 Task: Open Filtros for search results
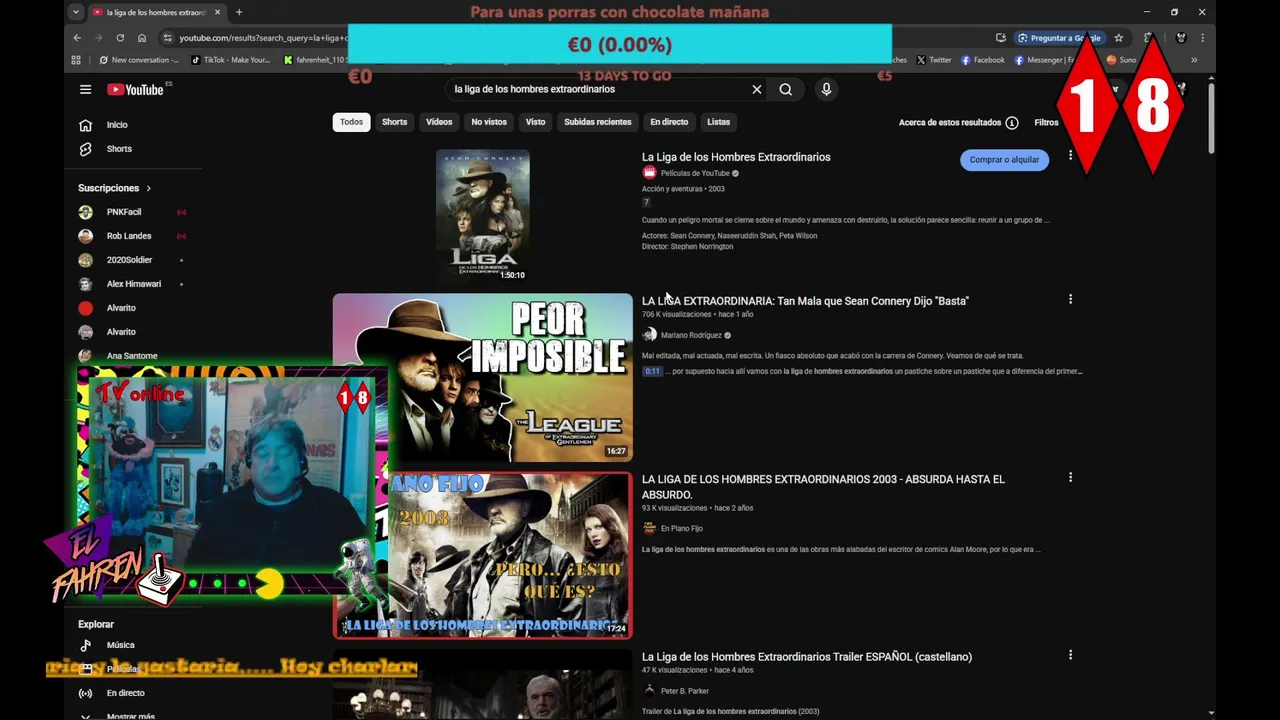click(x=1046, y=122)
